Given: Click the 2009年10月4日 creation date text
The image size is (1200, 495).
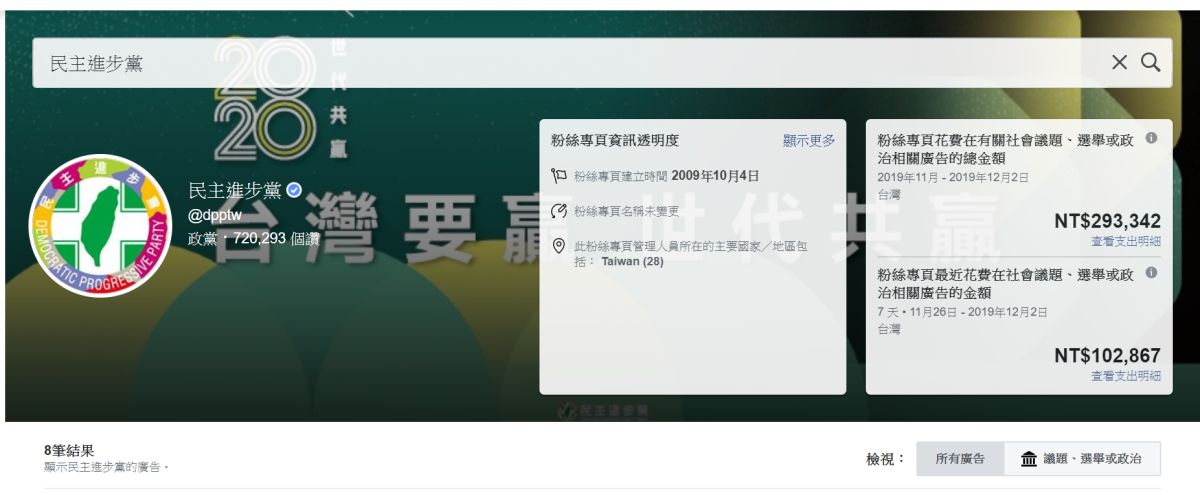Looking at the screenshot, I should pyautogui.click(x=715, y=176).
